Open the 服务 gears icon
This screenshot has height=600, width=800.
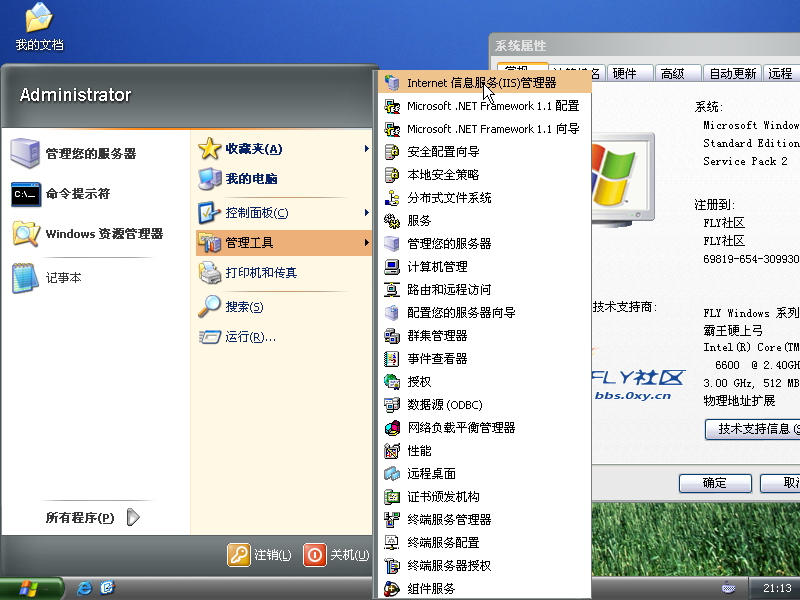coord(391,221)
